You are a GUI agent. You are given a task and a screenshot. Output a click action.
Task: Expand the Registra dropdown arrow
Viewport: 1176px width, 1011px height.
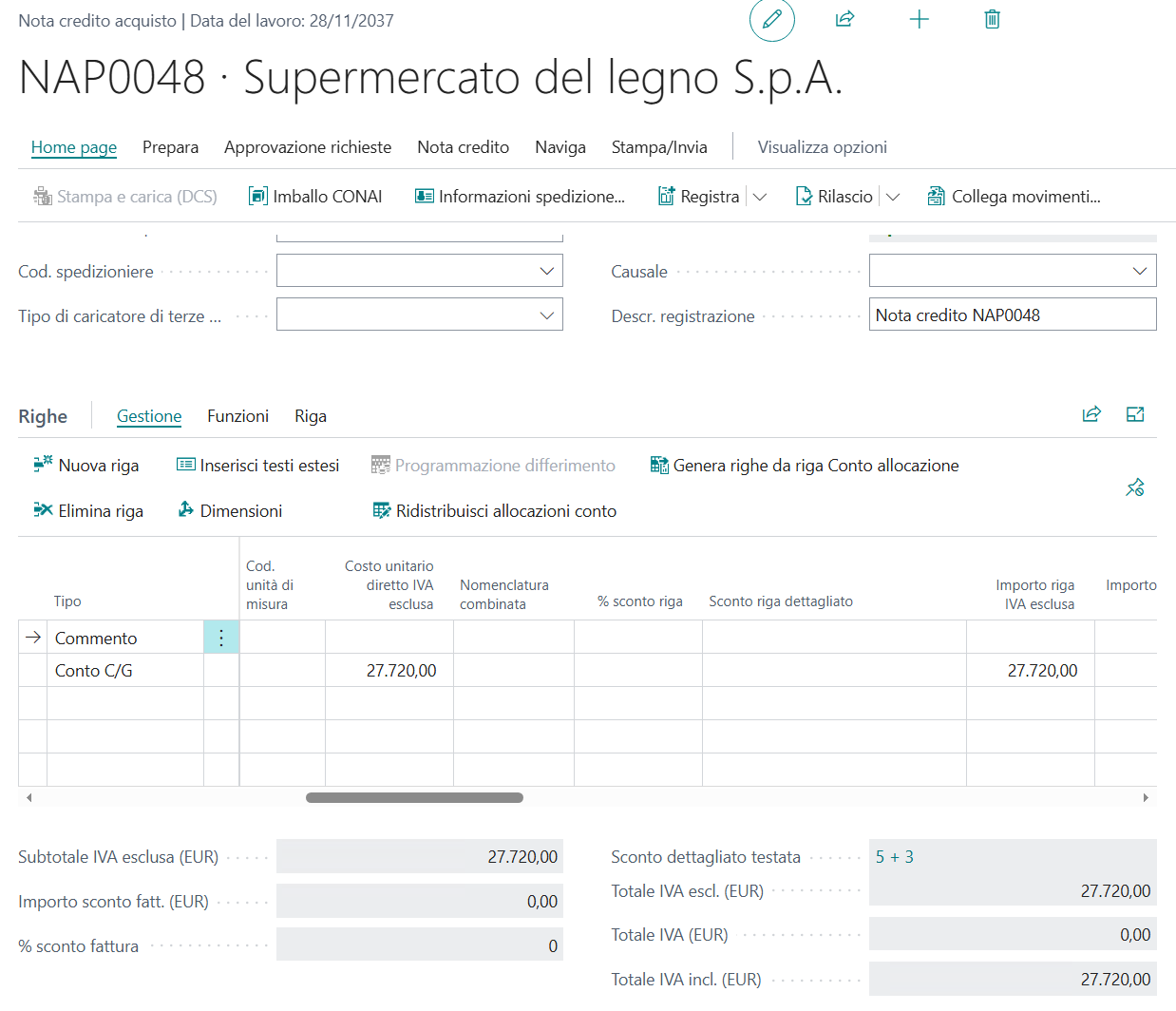pos(760,197)
